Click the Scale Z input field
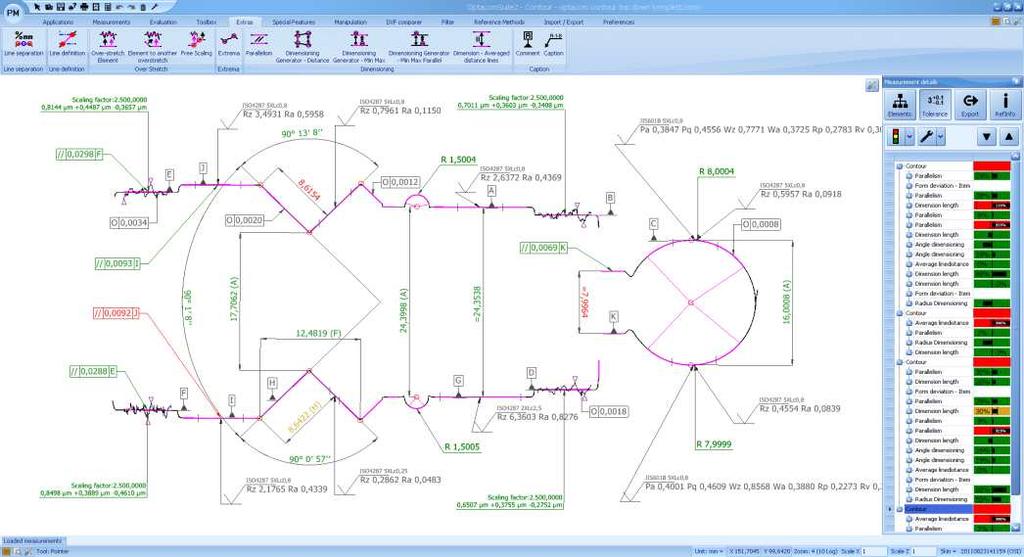This screenshot has height=557, width=1024. (924, 551)
